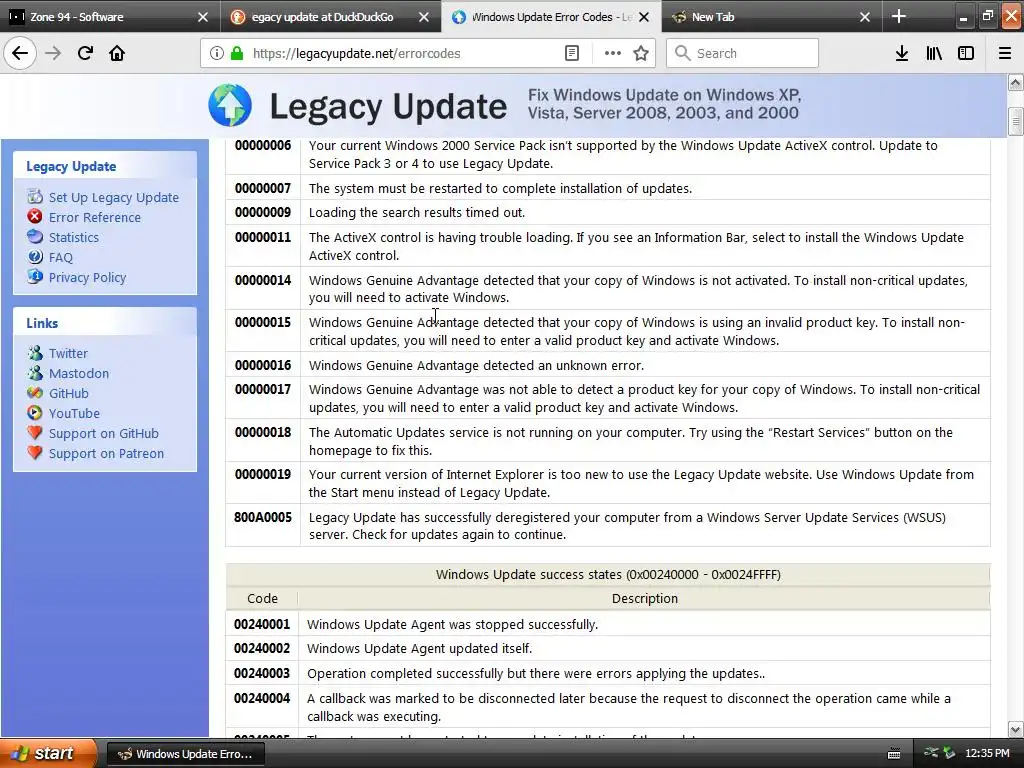Click success code 00240001

(x=262, y=624)
